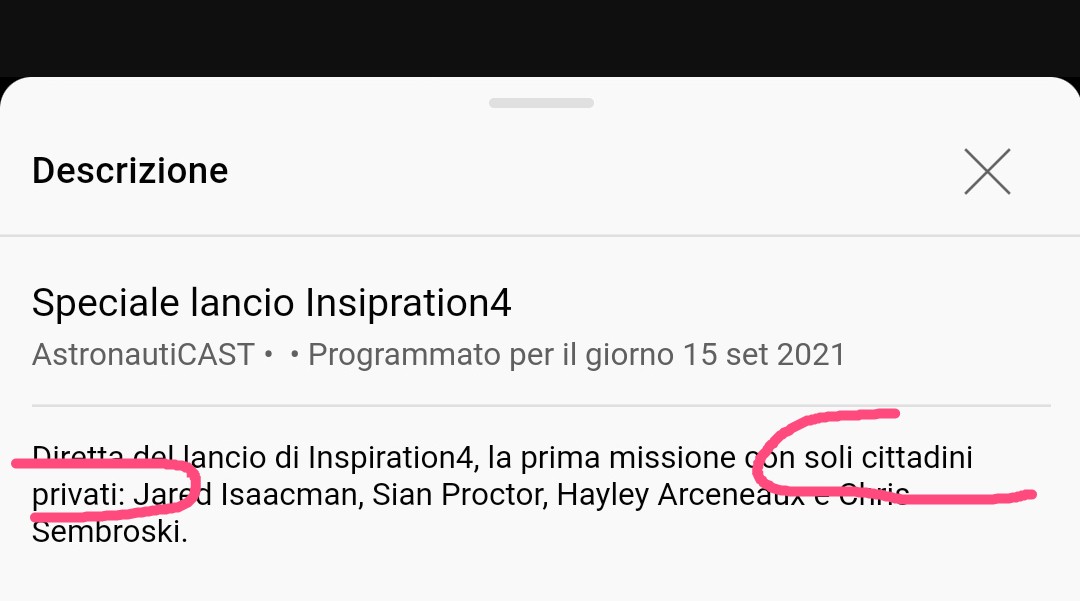The height and width of the screenshot is (601, 1080).
Task: Click the words prima missione
Action: pyautogui.click(x=627, y=458)
